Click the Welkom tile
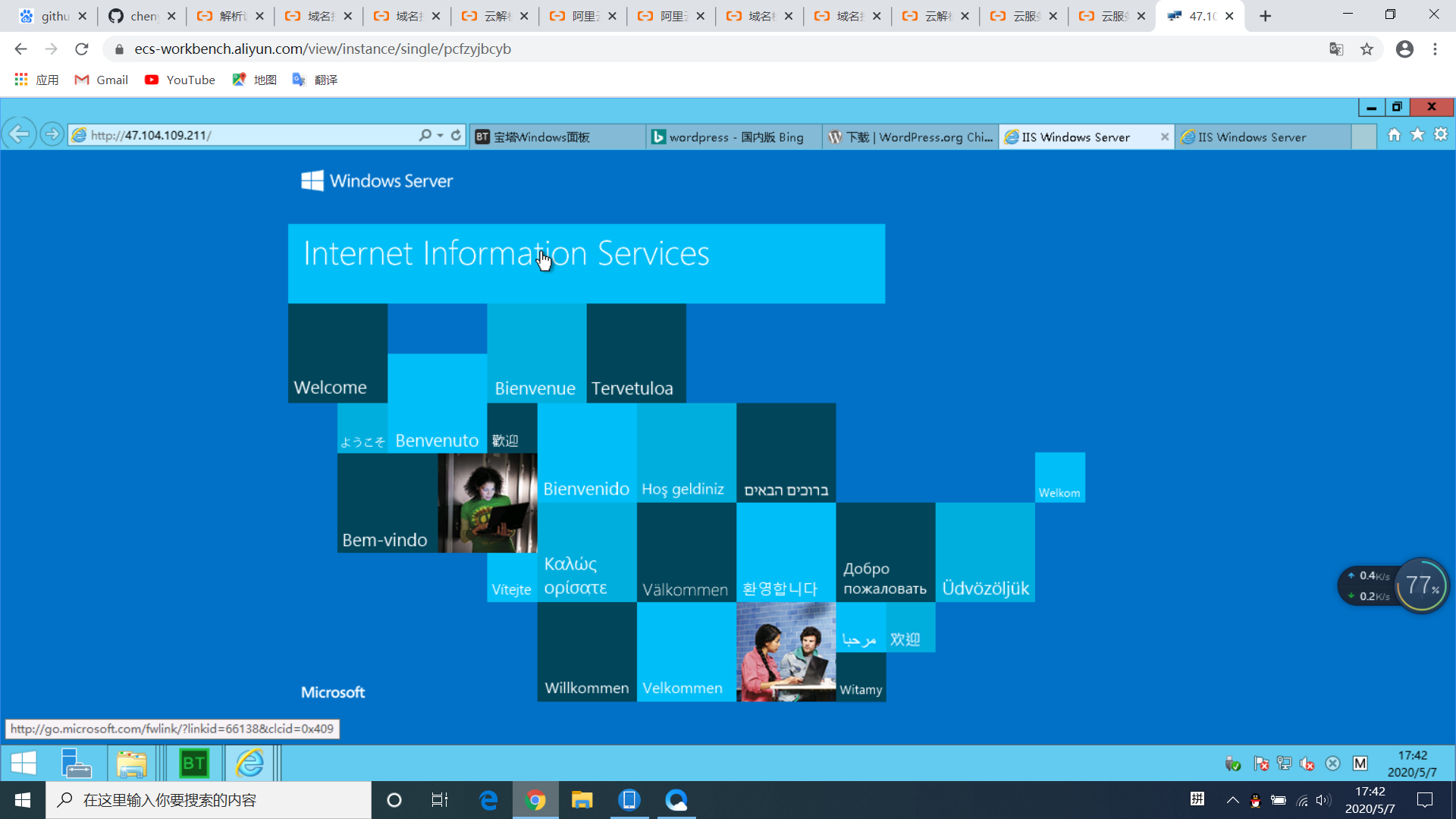This screenshot has width=1456, height=819. (1059, 478)
